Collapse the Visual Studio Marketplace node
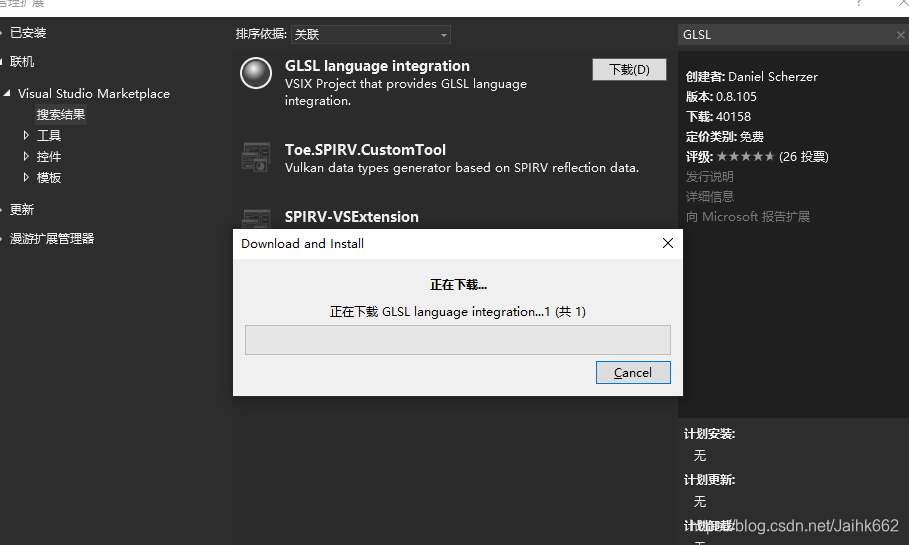The image size is (909, 545). coord(7,93)
